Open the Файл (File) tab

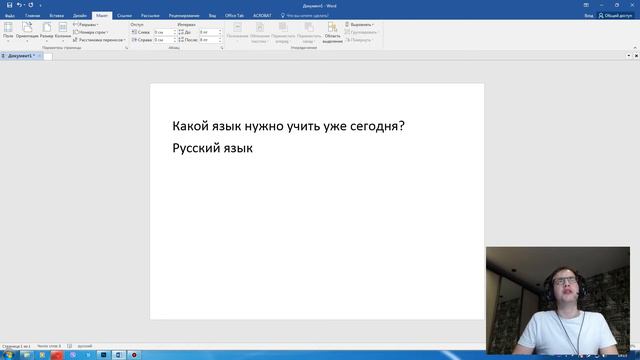coord(10,16)
